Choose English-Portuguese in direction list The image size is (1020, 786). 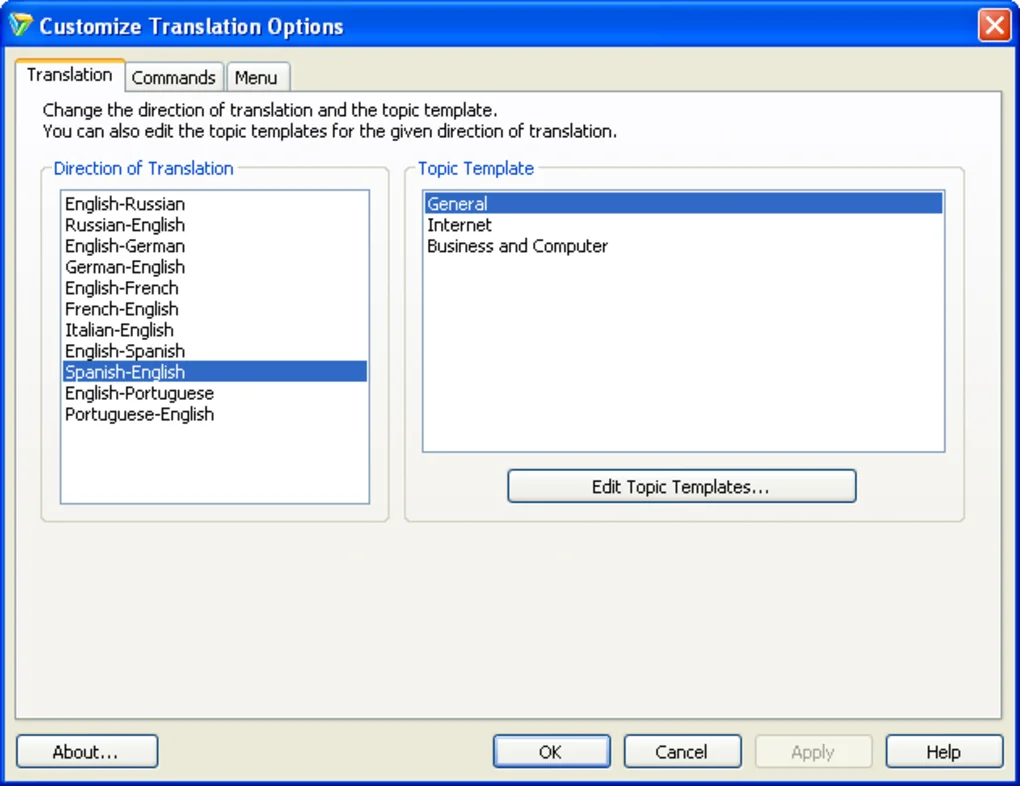[214, 393]
